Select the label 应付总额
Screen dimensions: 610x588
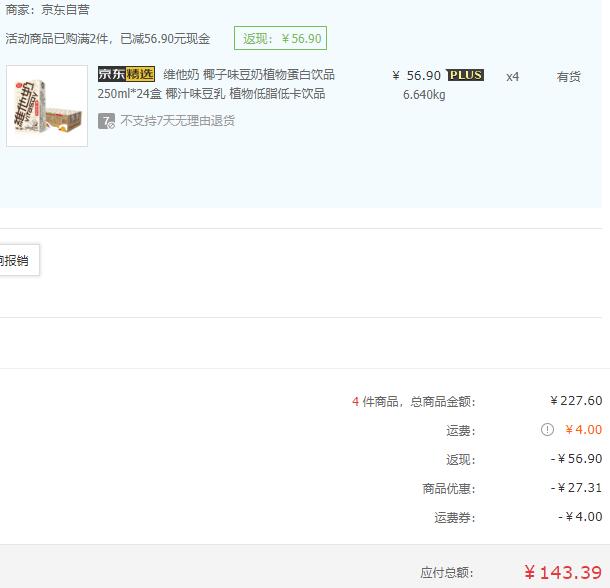coord(447,573)
